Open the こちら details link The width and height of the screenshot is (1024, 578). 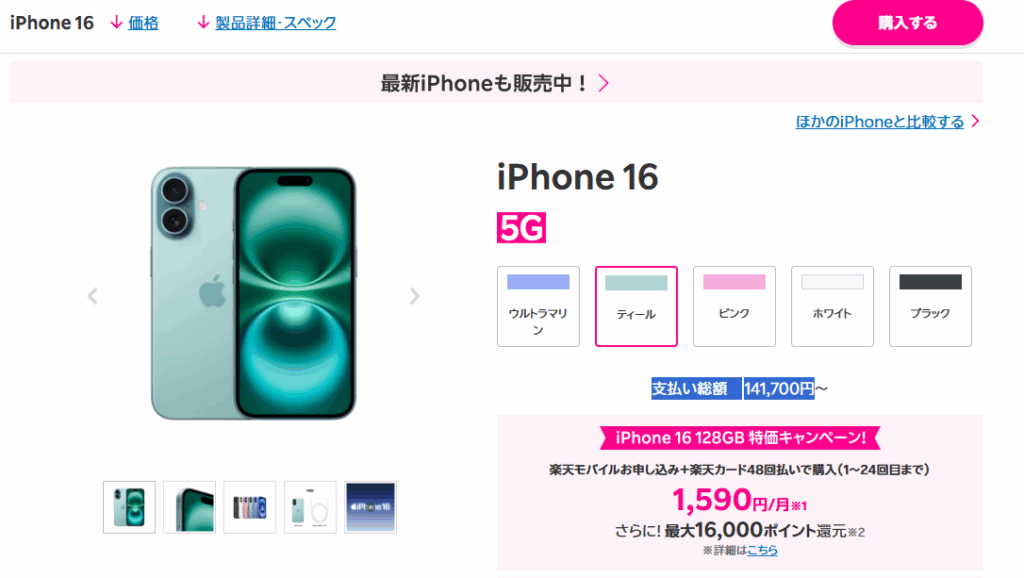coord(762,550)
